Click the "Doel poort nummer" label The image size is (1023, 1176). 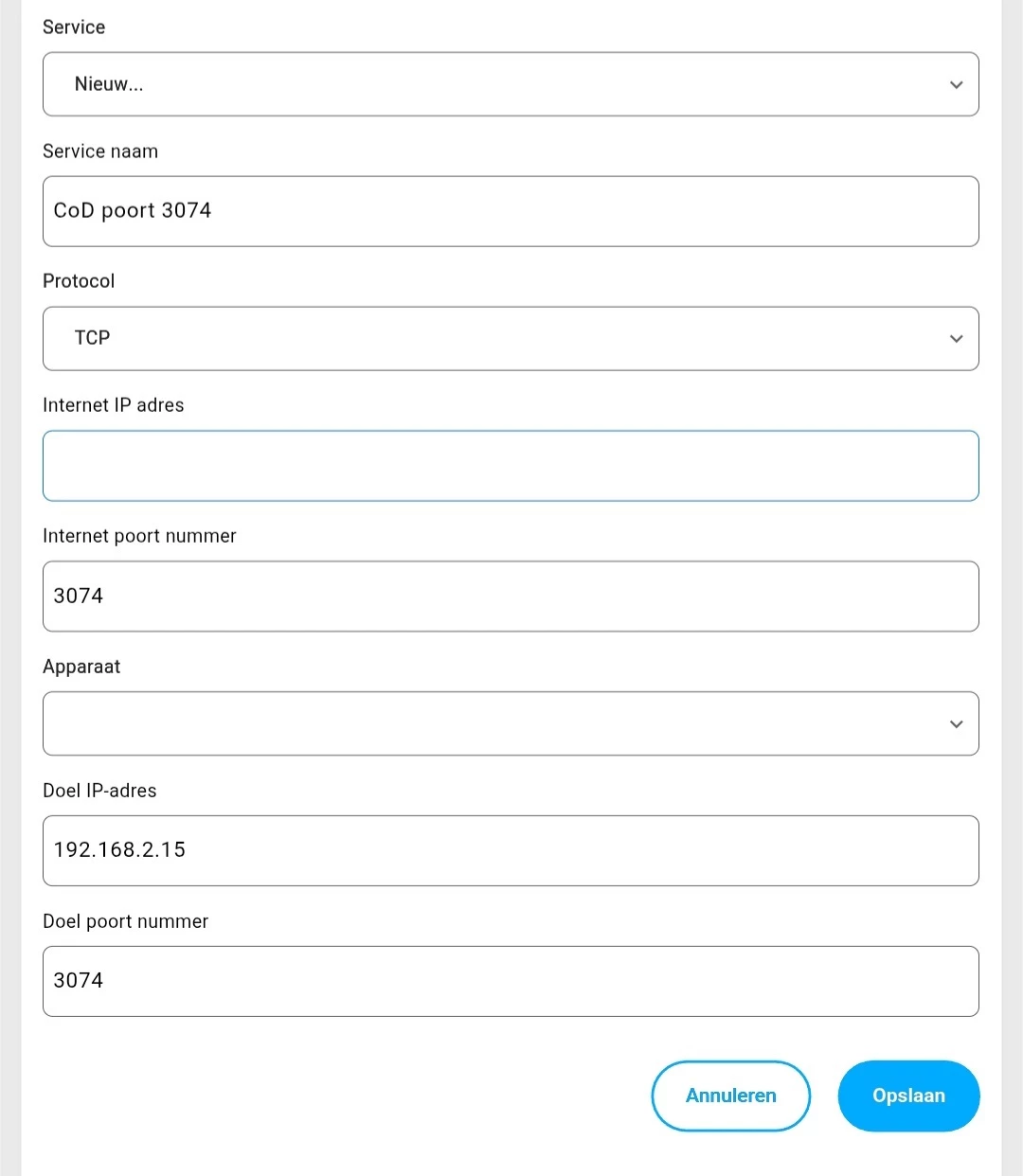coord(125,921)
